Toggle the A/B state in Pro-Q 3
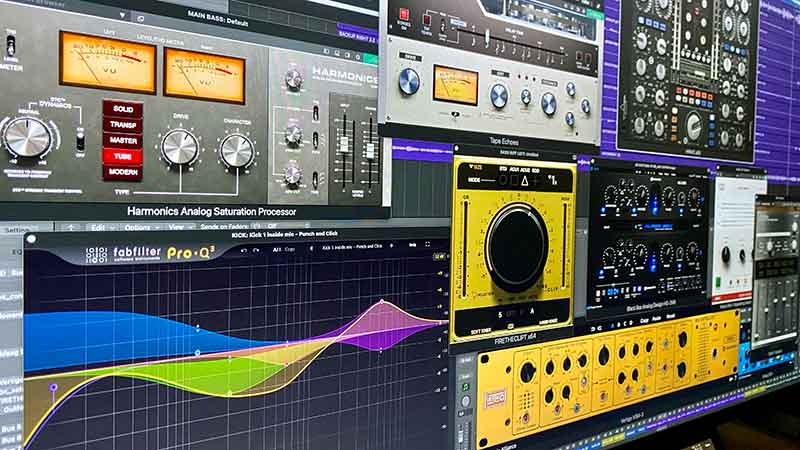 (x=277, y=249)
